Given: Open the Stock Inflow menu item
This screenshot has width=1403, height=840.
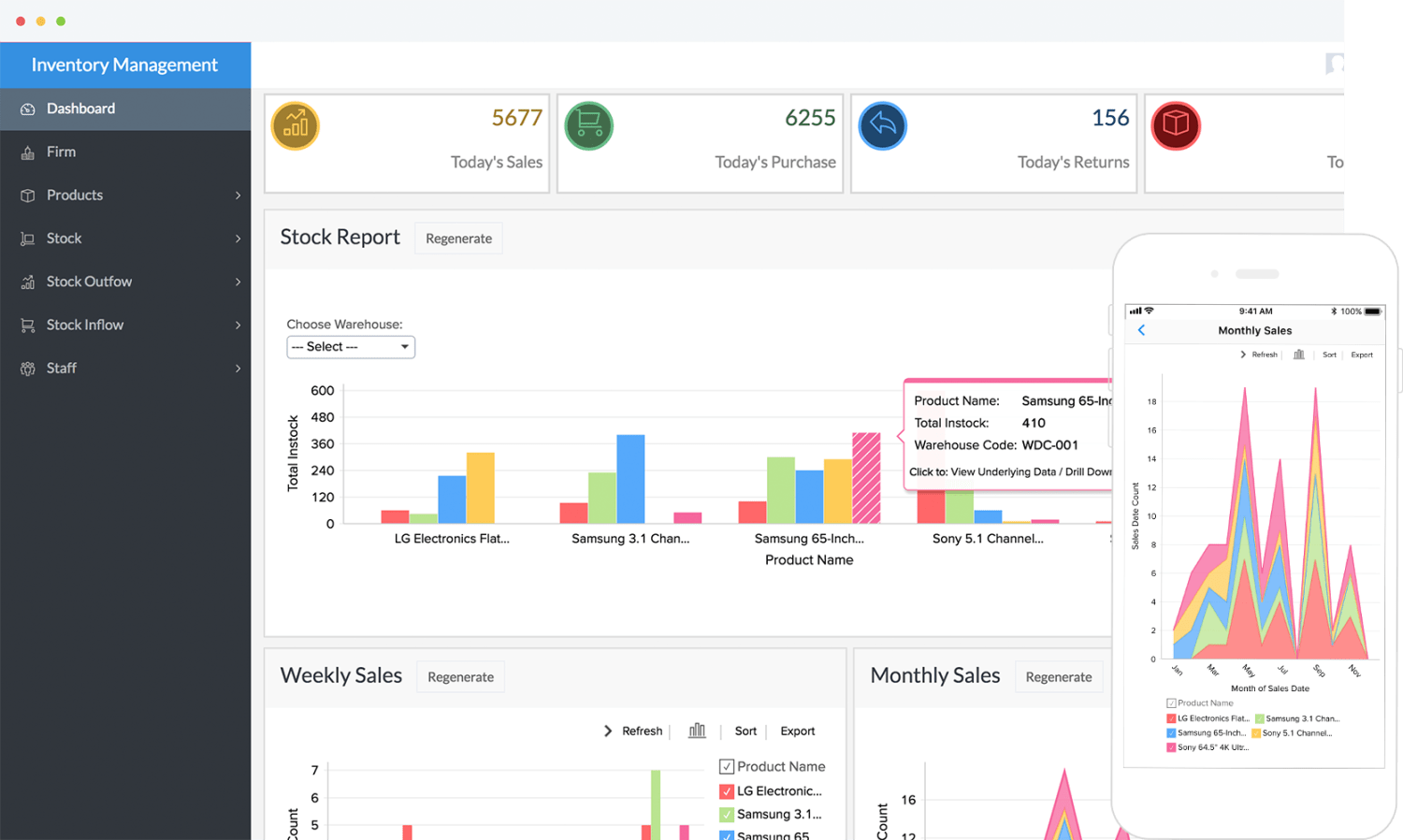Looking at the screenshot, I should [x=126, y=325].
